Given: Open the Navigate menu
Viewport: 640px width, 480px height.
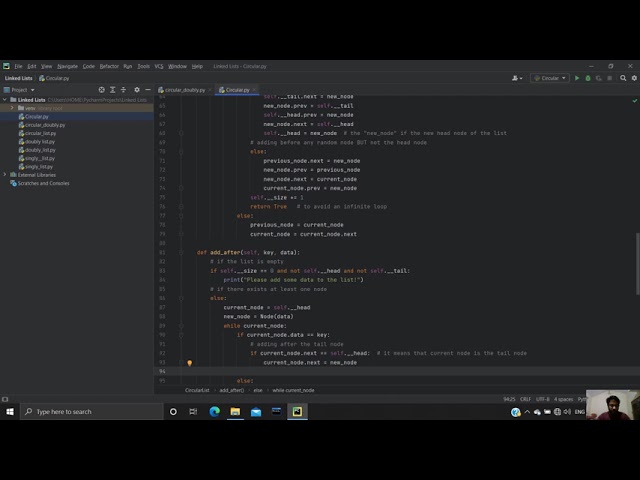Looking at the screenshot, I should tap(67, 66).
